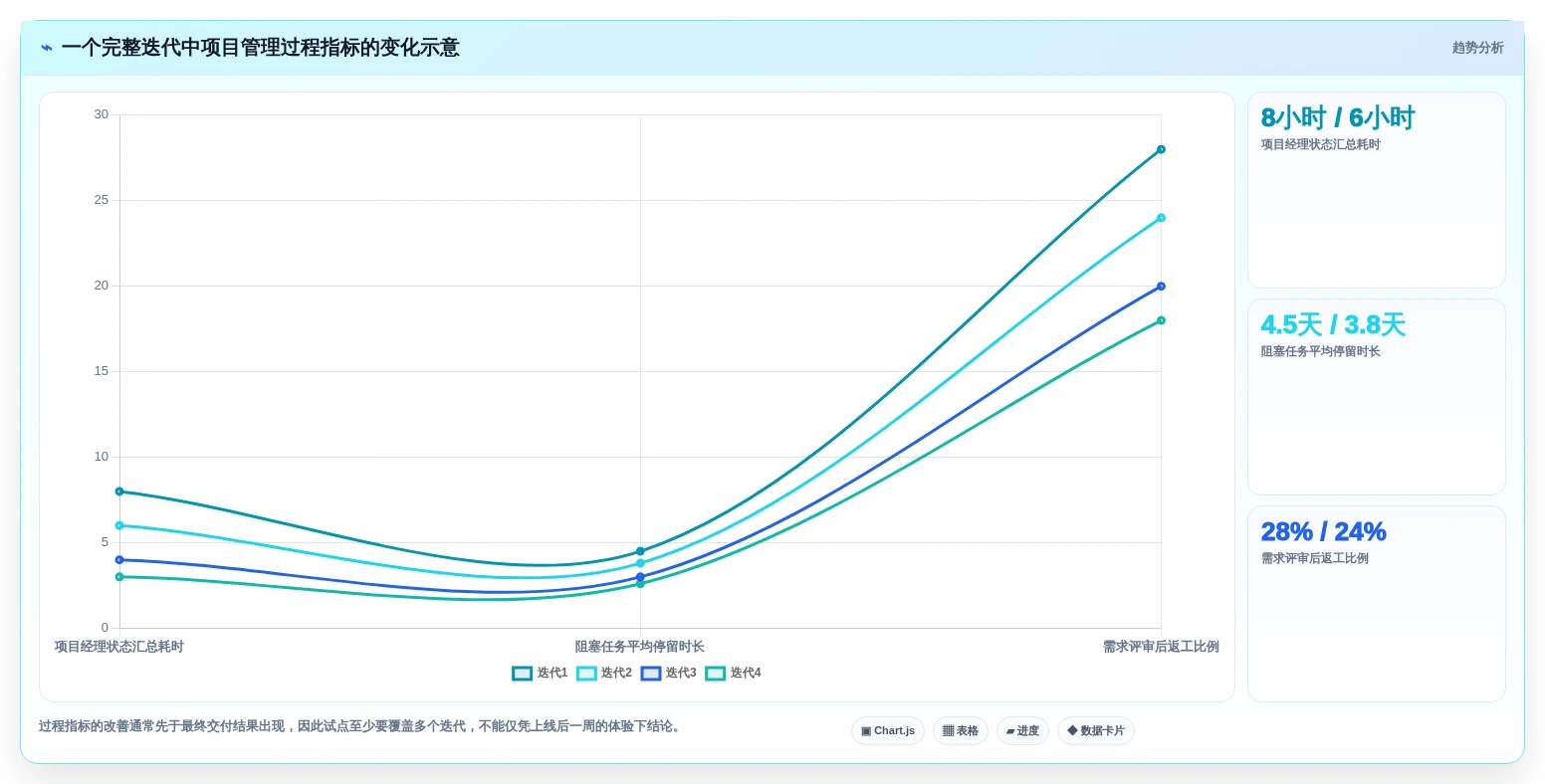Viewport: 1545px width, 784px height.
Task: Click 迭代4 data point at 阻塞任务平均停留时长
Action: (x=640, y=584)
